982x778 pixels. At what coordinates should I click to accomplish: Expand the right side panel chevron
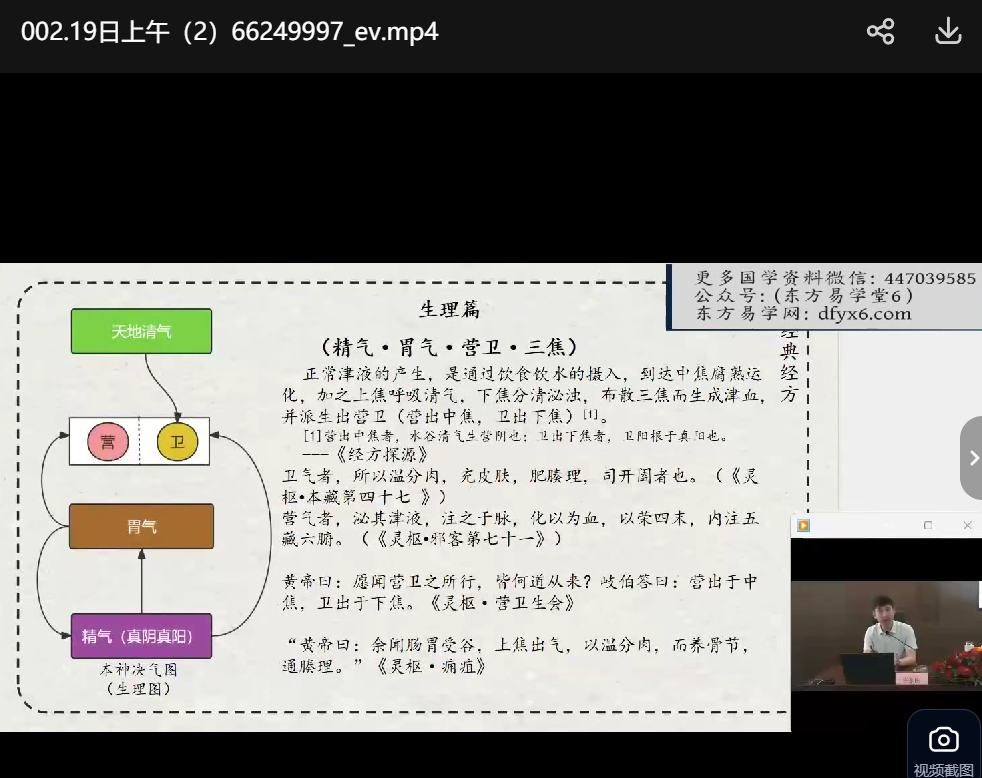tap(973, 458)
